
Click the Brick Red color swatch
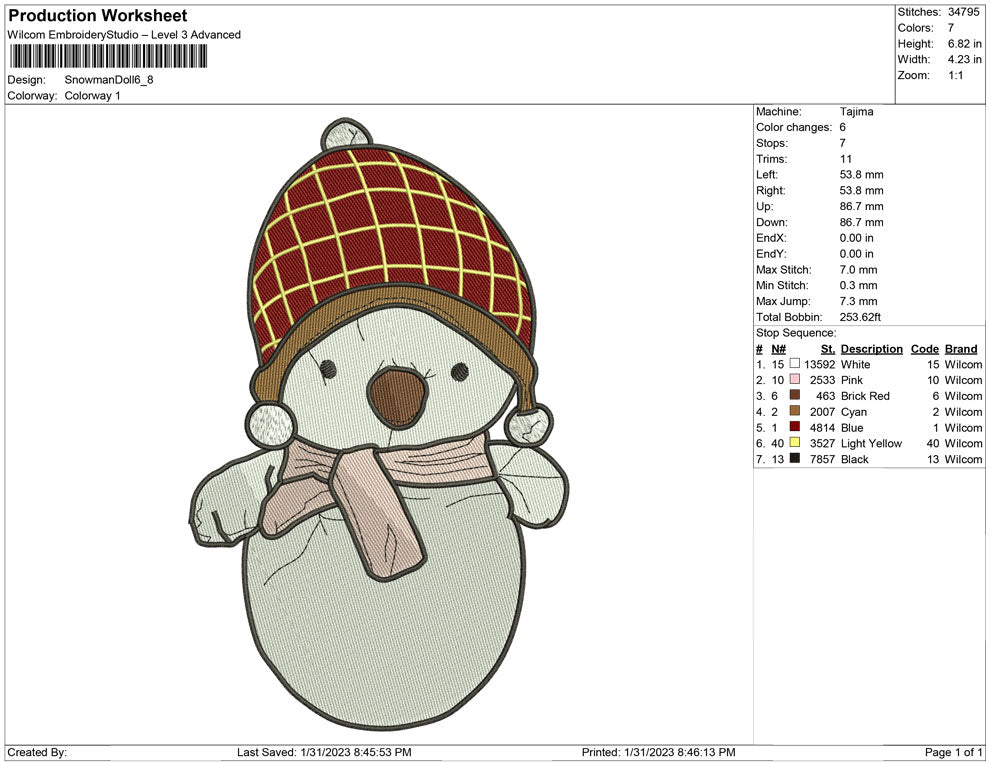pyautogui.click(x=793, y=396)
